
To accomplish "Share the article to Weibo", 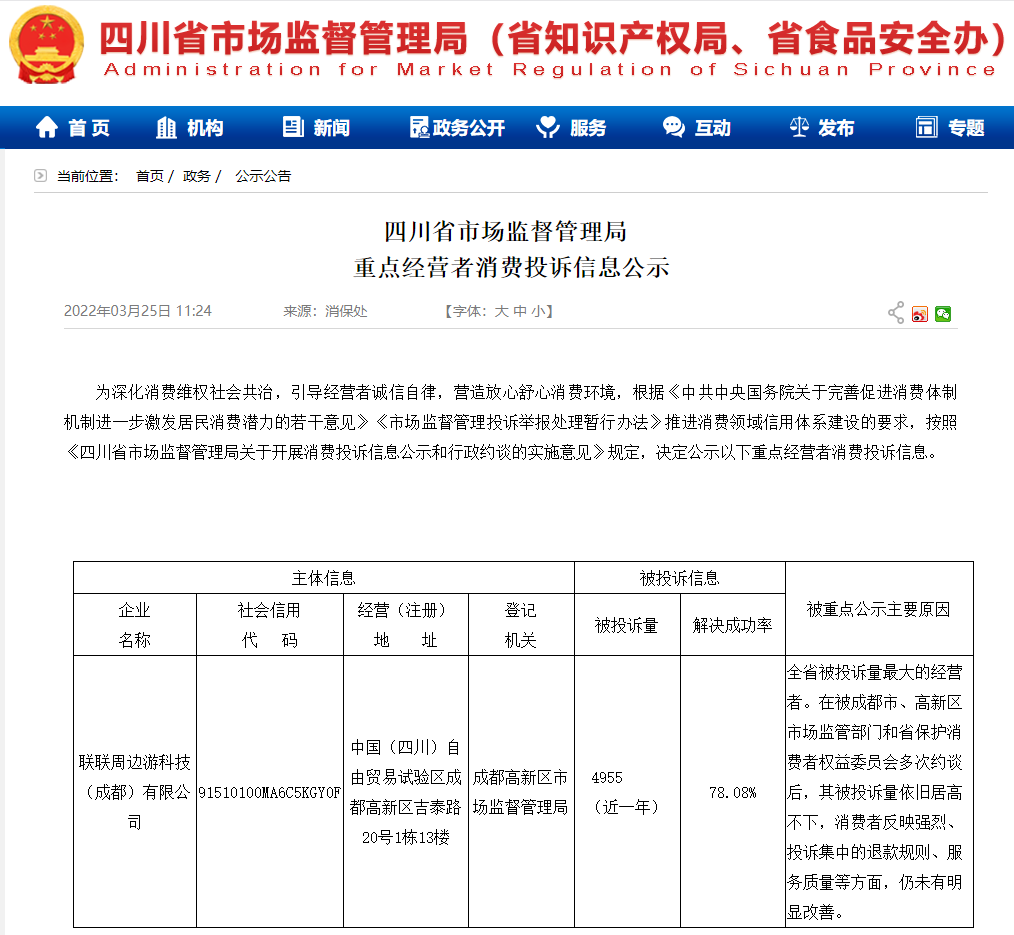I will [x=920, y=314].
